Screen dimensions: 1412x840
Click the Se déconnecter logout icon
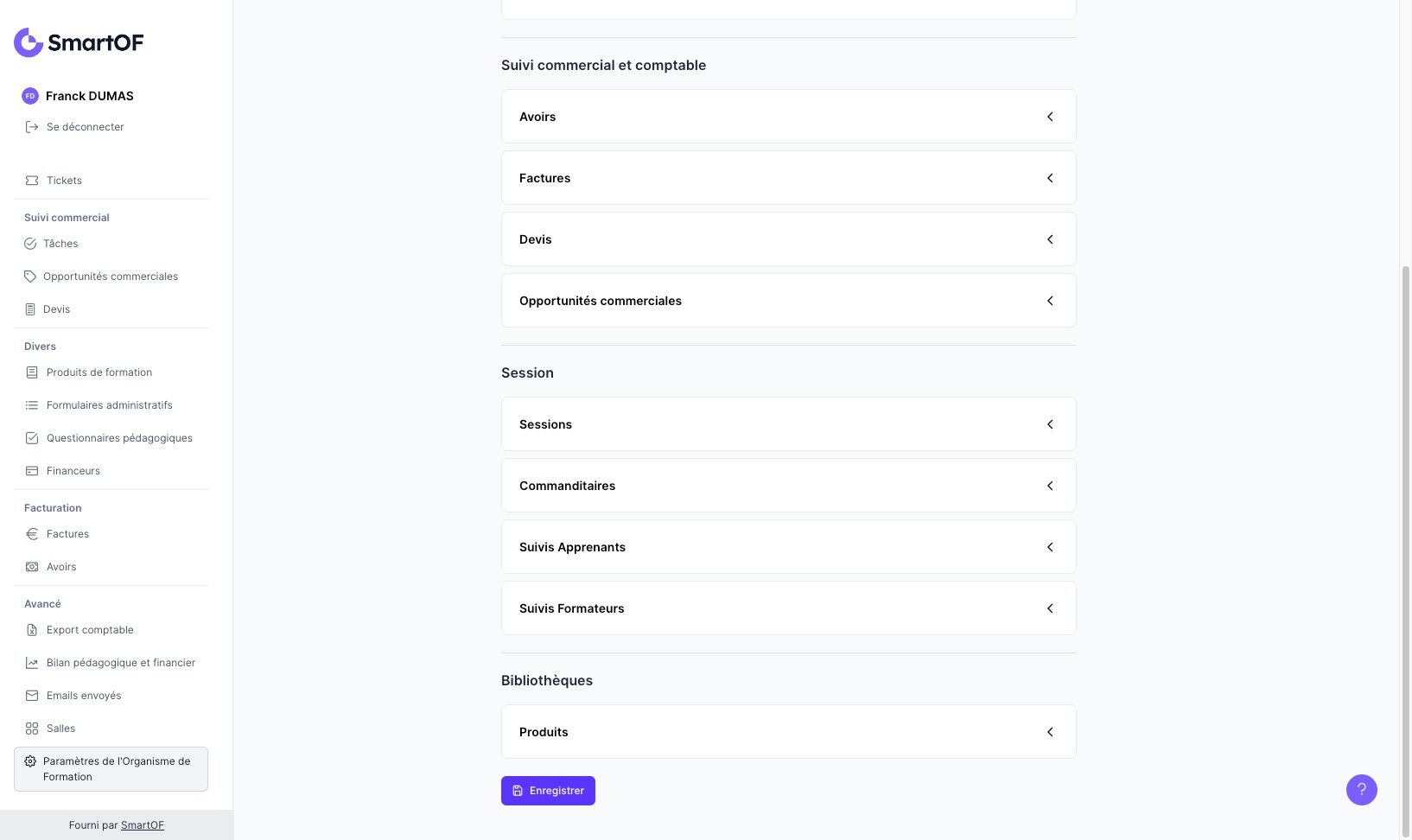(32, 127)
